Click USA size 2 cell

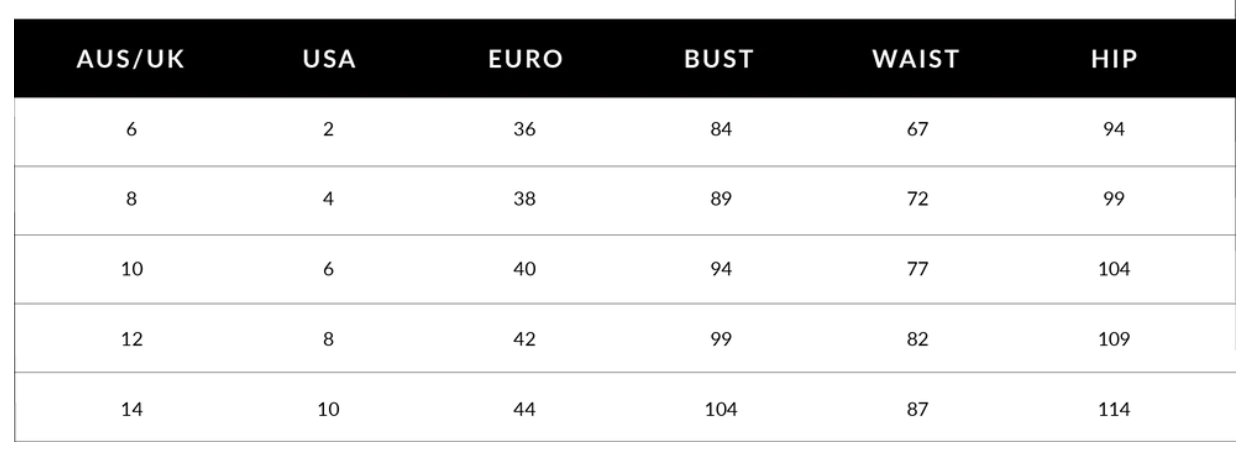327,131
